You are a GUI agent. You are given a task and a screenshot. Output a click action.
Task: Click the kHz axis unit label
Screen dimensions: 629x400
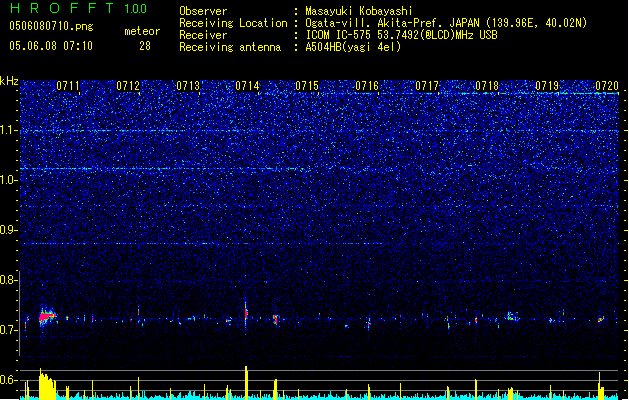tap(9, 81)
